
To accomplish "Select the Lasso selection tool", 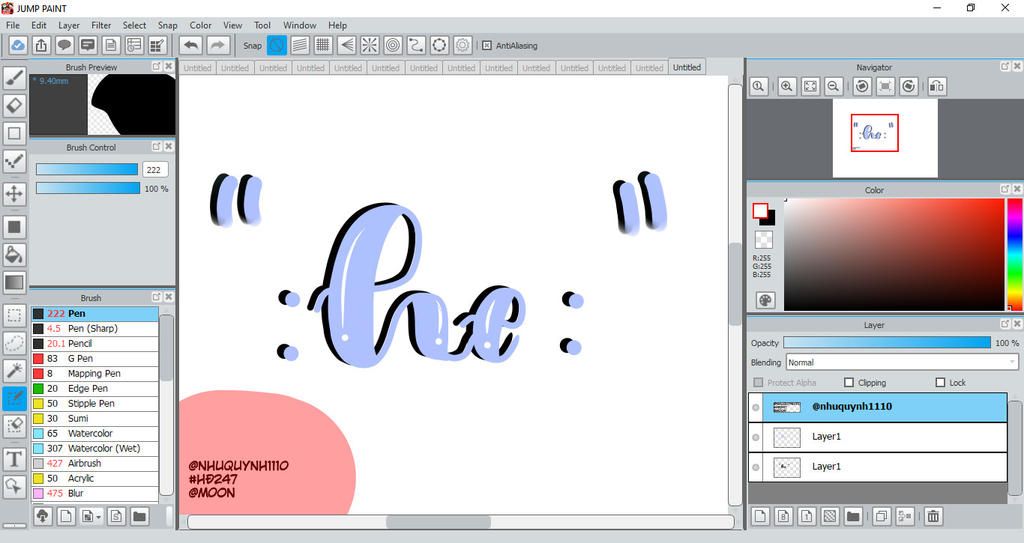I will (x=14, y=342).
